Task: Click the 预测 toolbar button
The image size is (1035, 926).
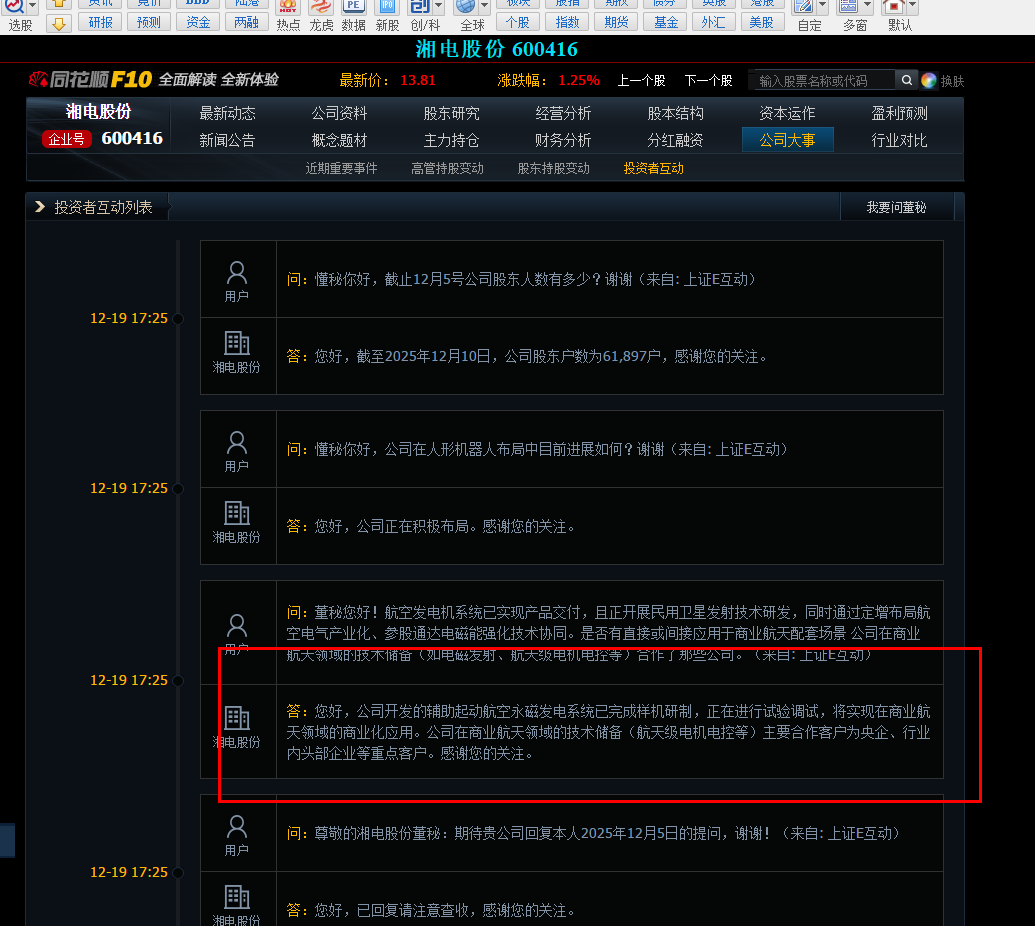Action: point(149,22)
